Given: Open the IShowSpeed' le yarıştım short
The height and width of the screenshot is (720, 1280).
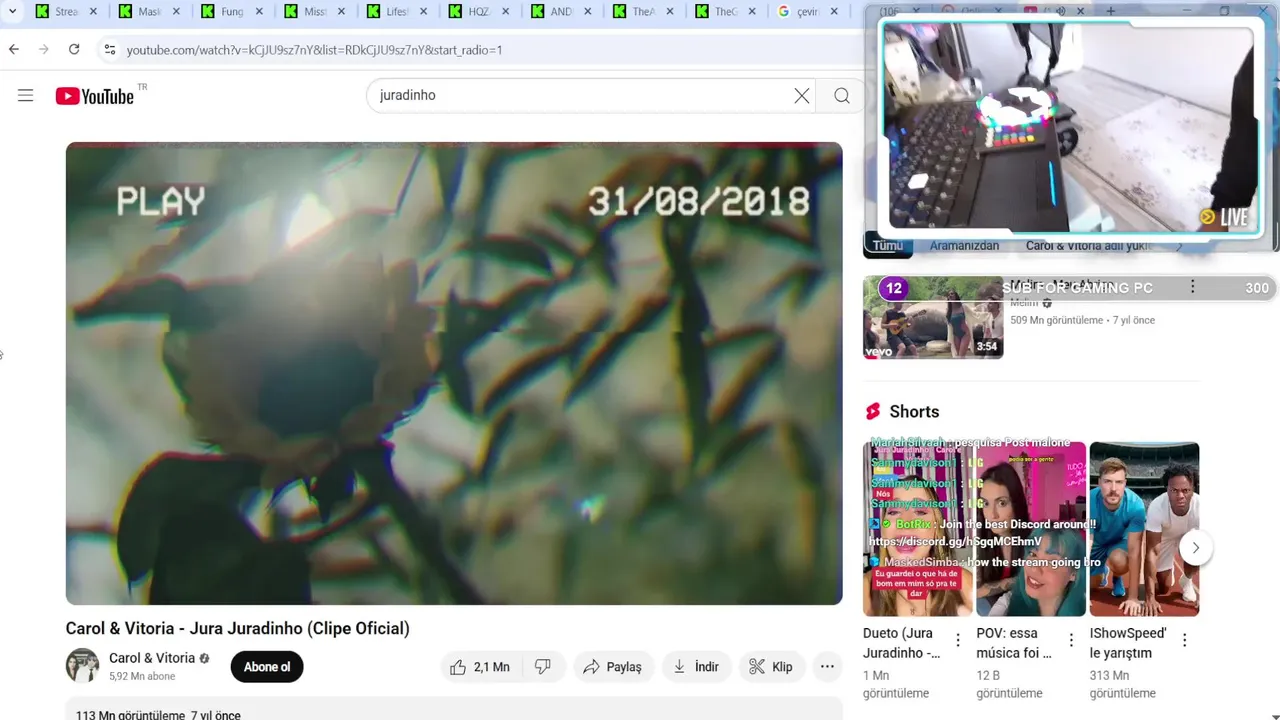Looking at the screenshot, I should (1144, 529).
